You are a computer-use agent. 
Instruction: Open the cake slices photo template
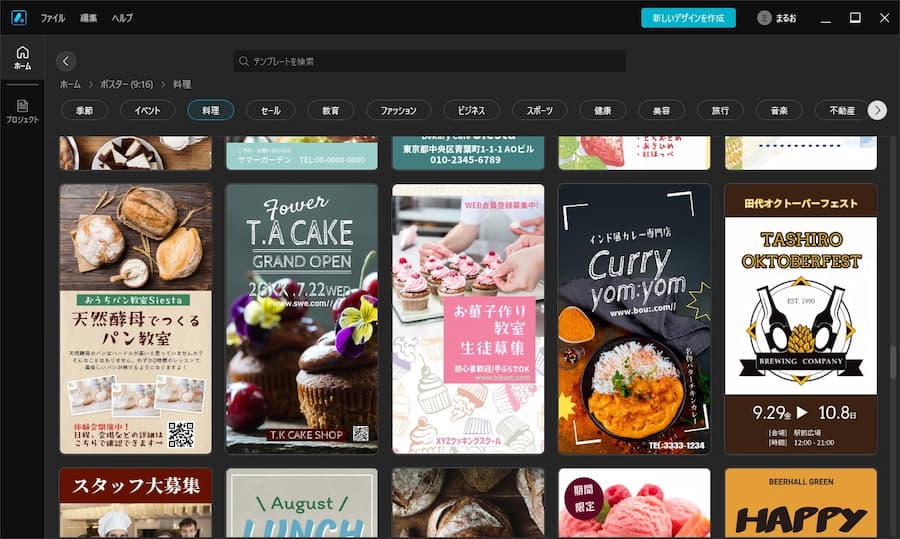(x=135, y=153)
